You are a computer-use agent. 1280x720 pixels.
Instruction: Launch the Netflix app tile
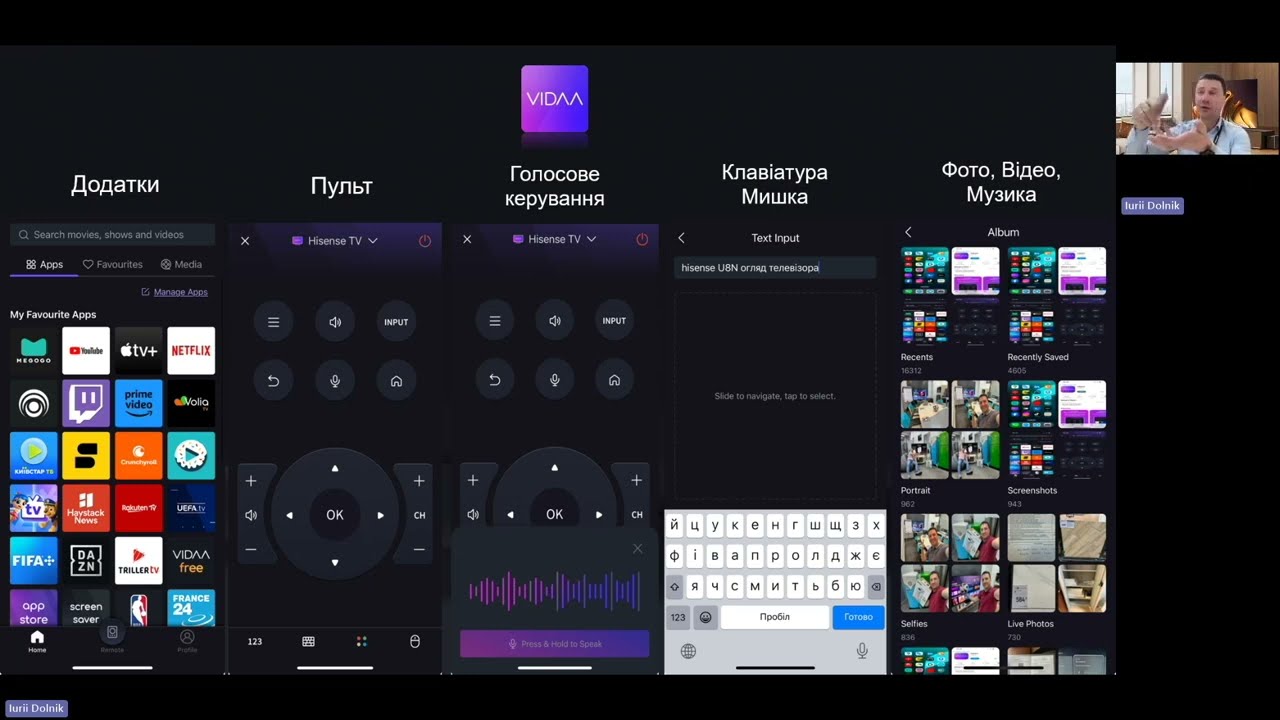click(191, 350)
